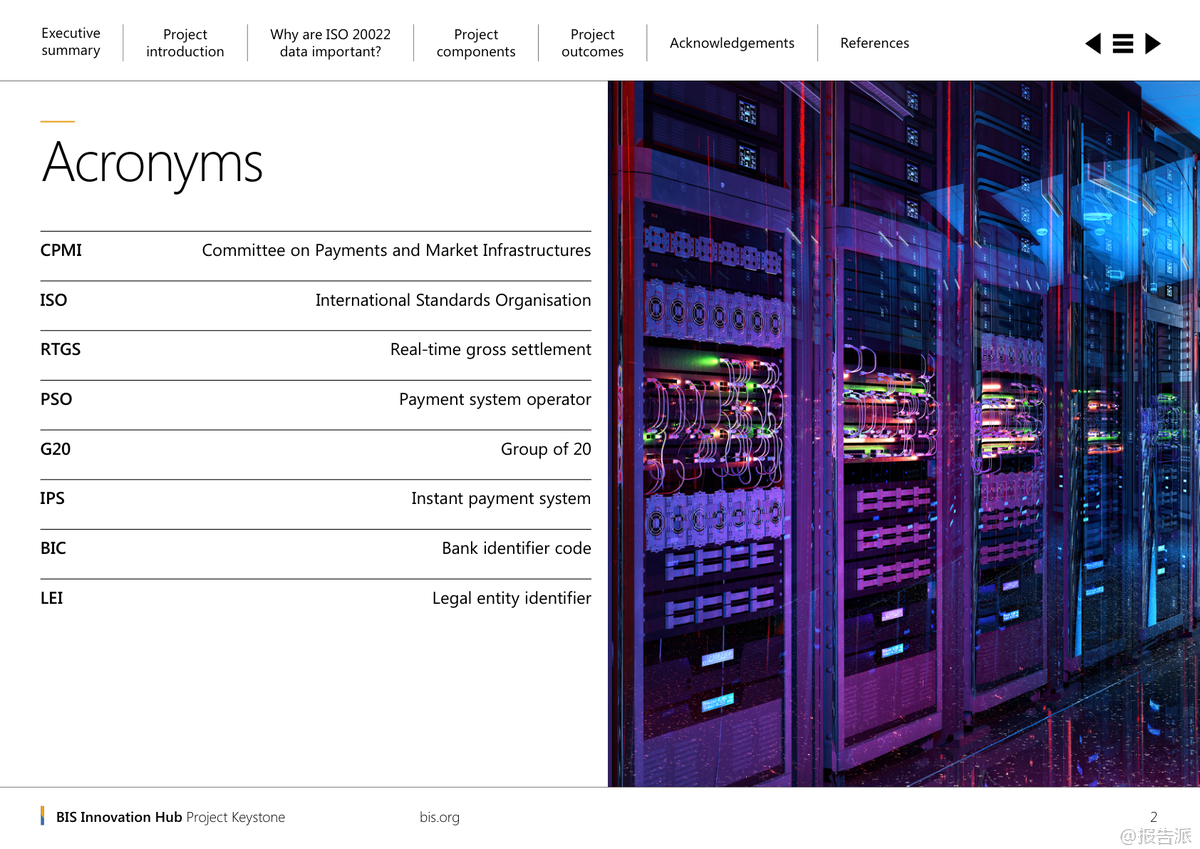
Task: Advance to next page with right arrow
Action: [1153, 43]
